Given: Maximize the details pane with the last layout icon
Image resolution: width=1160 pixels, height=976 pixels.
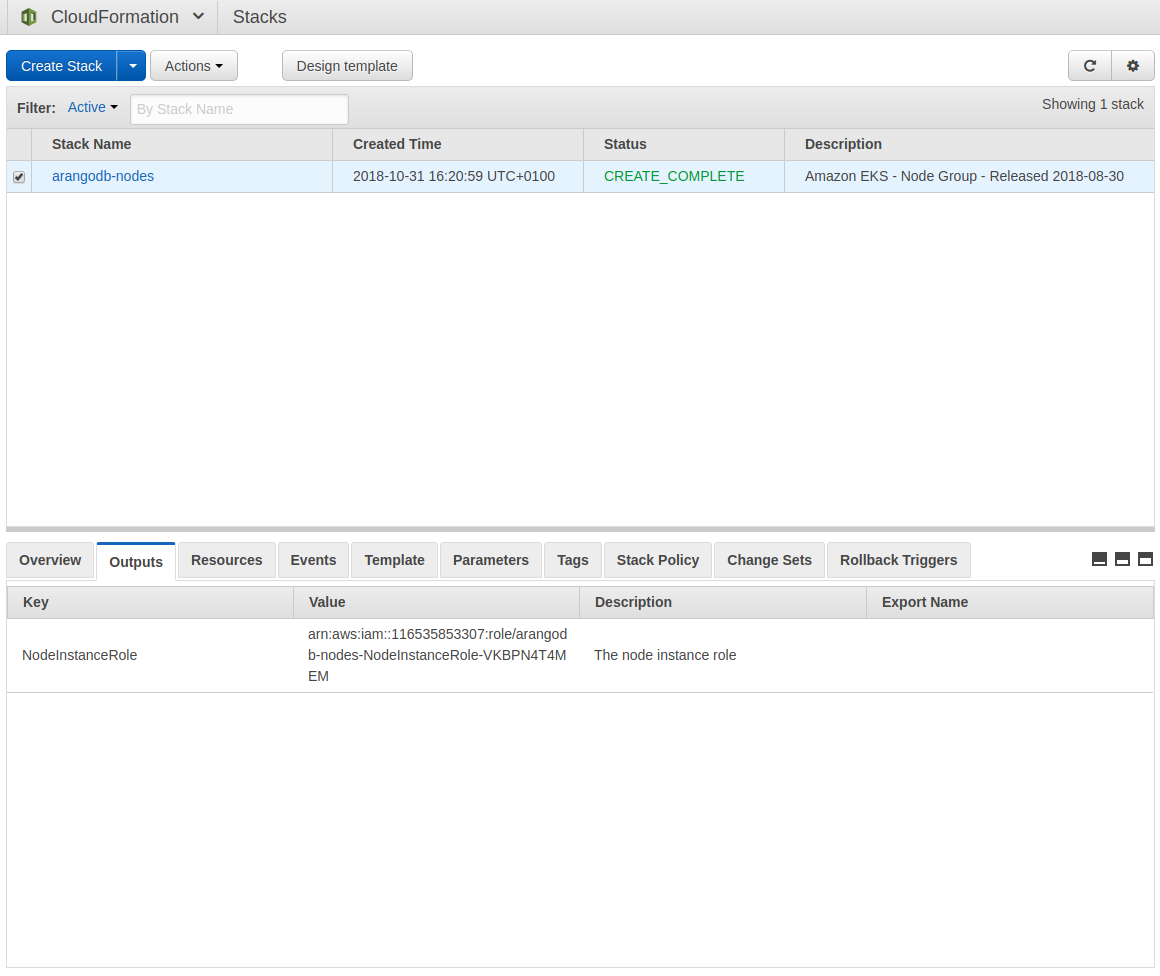Looking at the screenshot, I should 1145,559.
